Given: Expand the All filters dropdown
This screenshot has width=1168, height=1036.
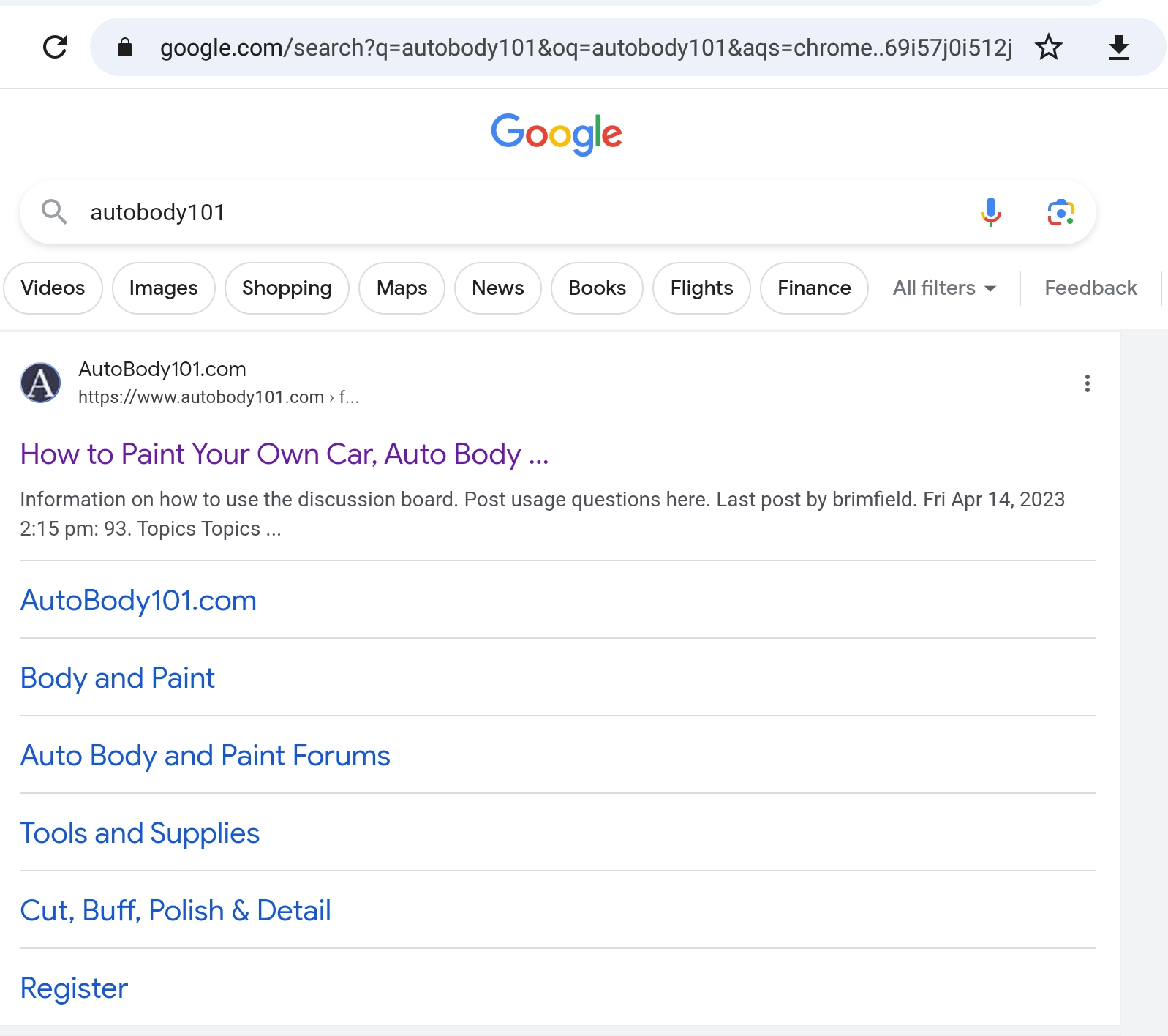Looking at the screenshot, I should 944,288.
